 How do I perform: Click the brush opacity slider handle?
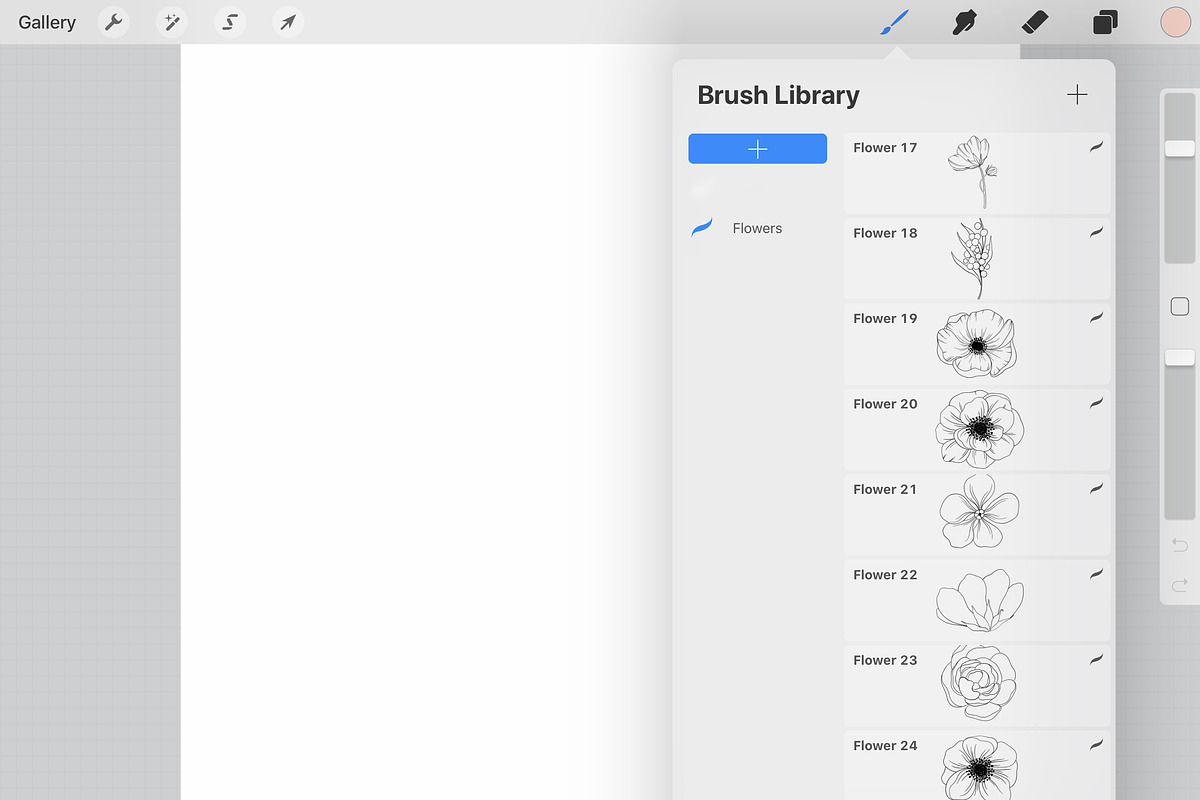point(1180,357)
